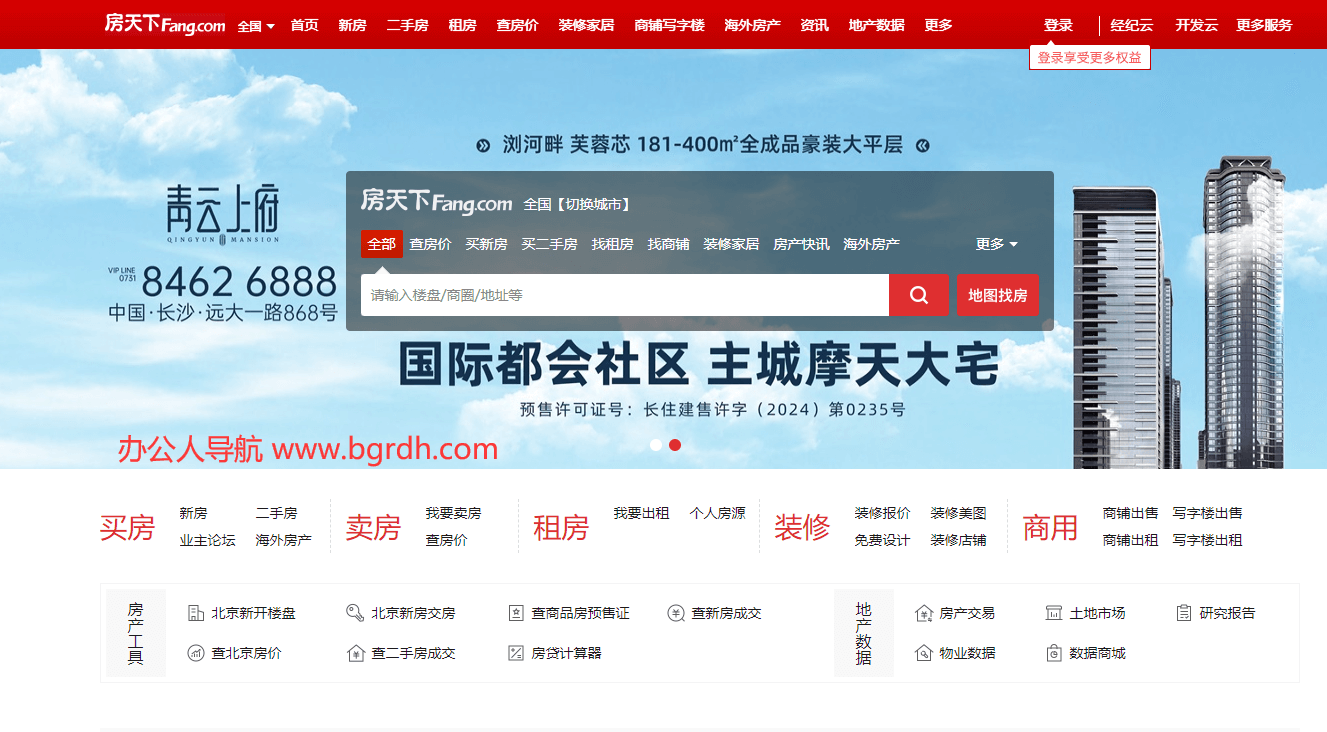Open 商铺写字楼 in the top navigation
Screen dimensions: 1327x732
(669, 25)
